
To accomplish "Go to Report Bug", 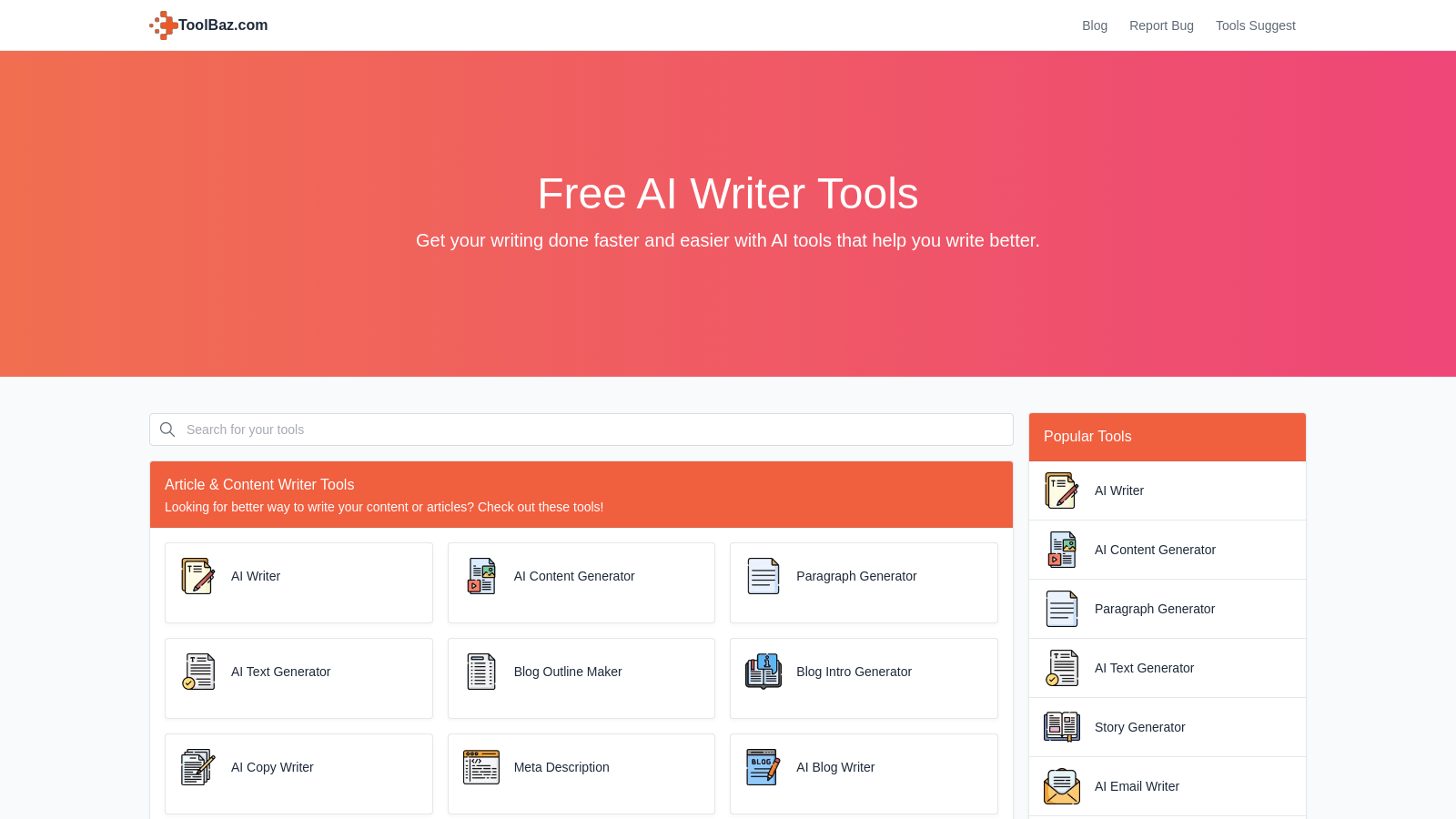I will 1161,25.
